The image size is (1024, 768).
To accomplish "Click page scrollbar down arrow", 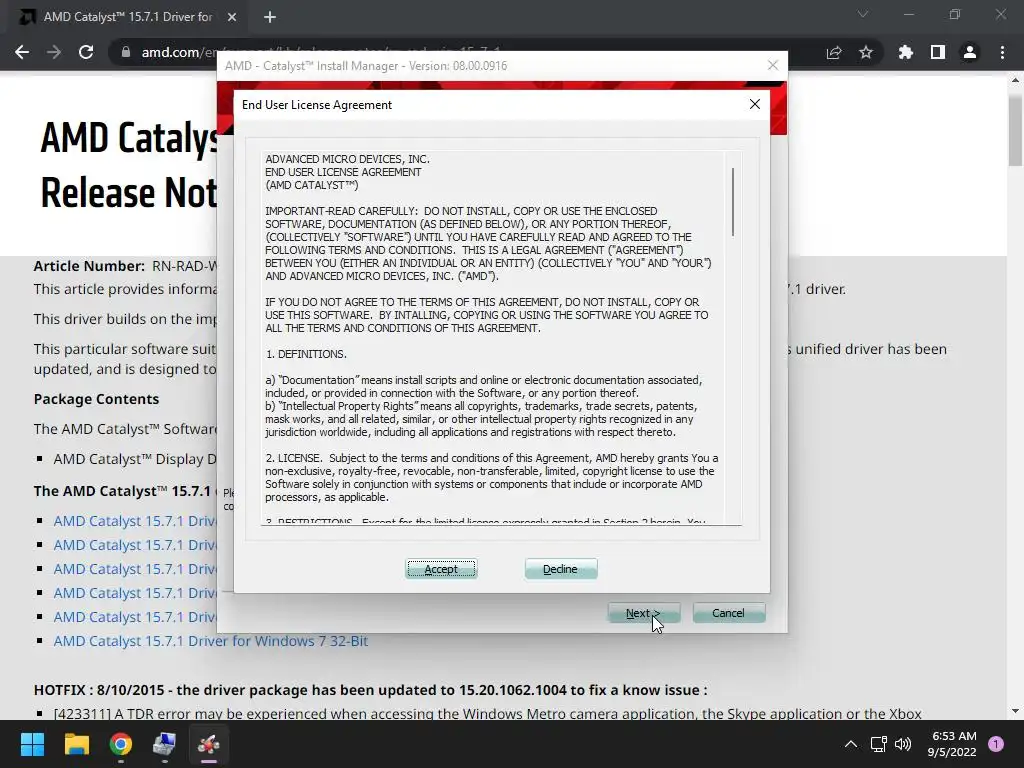I will coord(1015,711).
